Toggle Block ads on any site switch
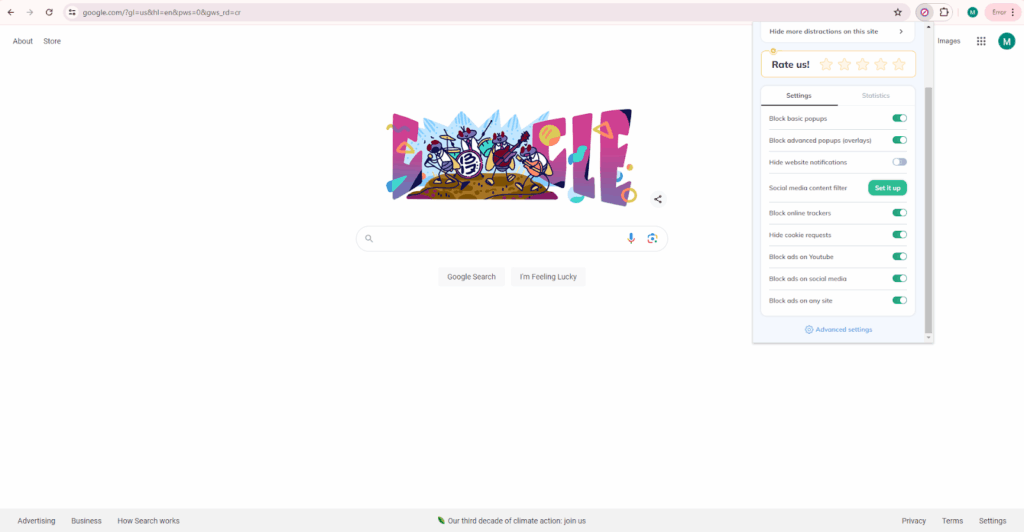Screen dimensions: 1024x532 (899, 301)
